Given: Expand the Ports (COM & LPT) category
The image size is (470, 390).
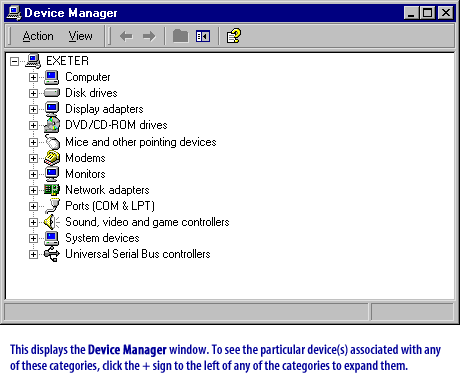Looking at the screenshot, I should (x=33, y=206).
